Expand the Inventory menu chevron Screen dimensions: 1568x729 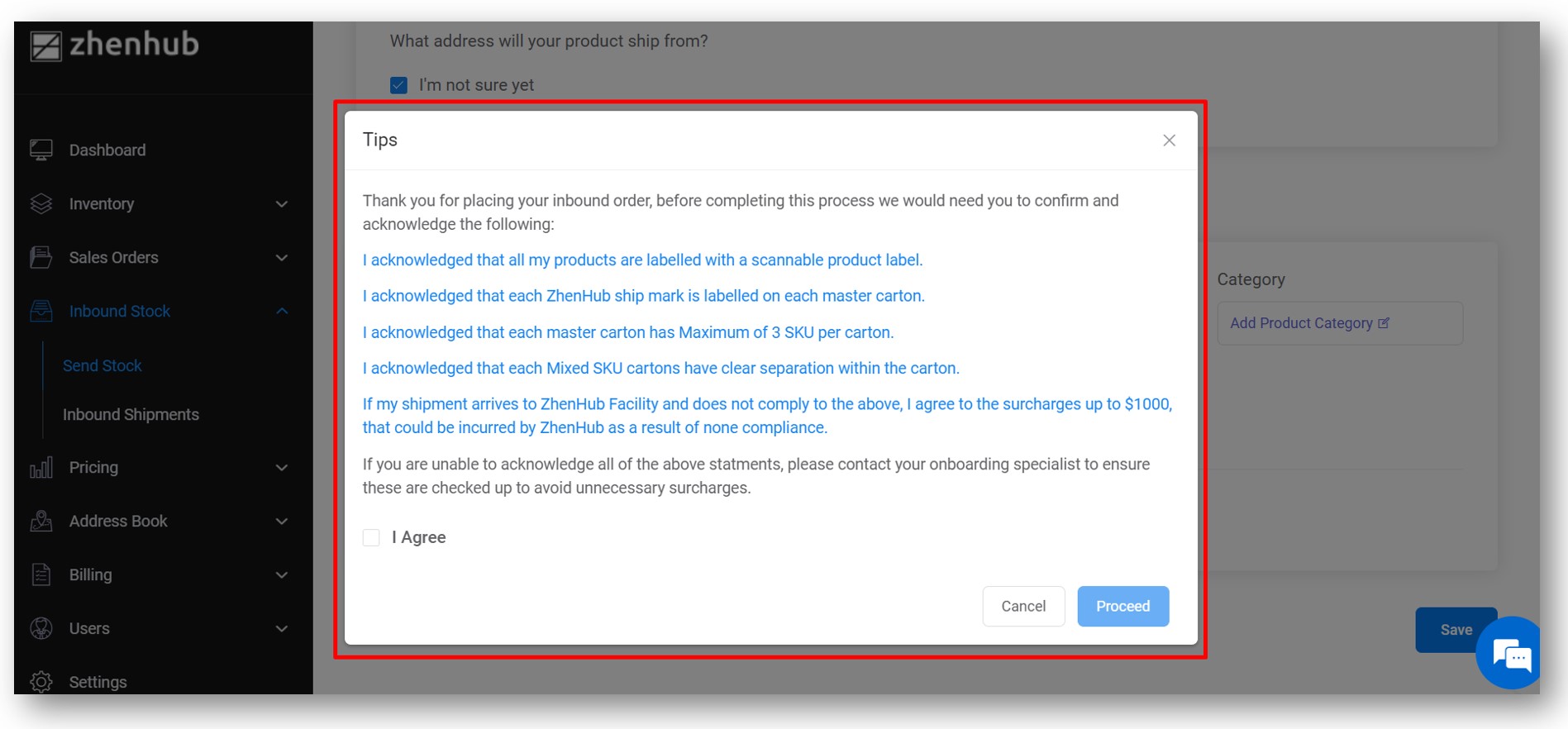(282, 204)
